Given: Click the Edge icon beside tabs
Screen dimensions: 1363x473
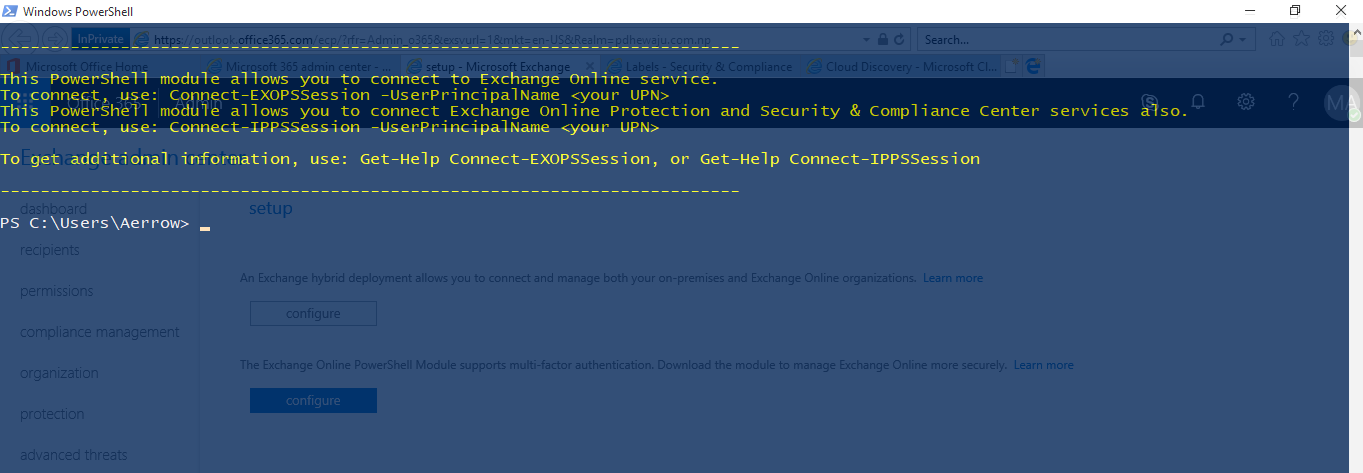Looking at the screenshot, I should coord(1034,66).
